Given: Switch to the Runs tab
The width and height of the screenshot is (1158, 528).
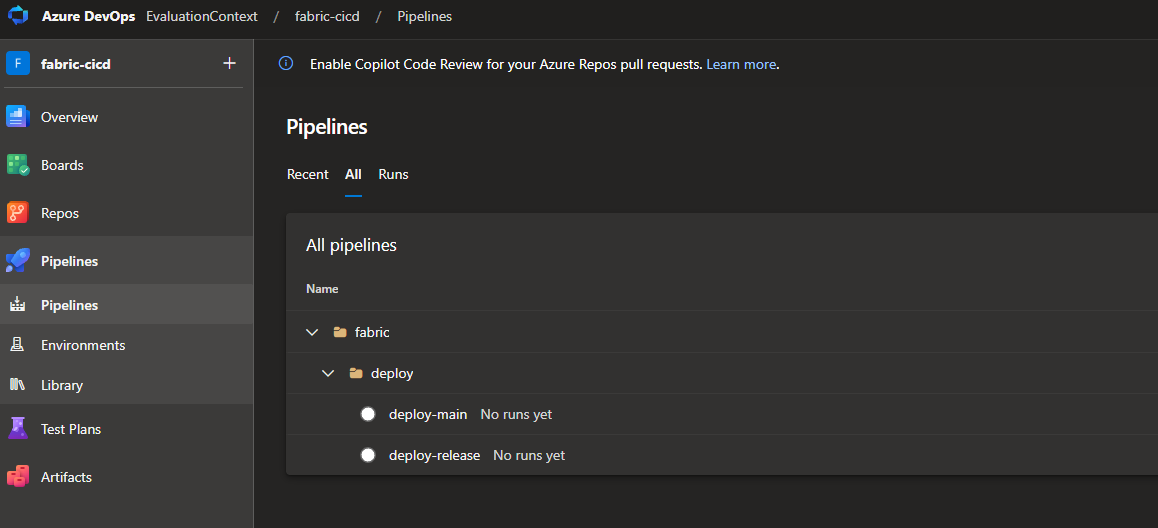Looking at the screenshot, I should (x=393, y=174).
